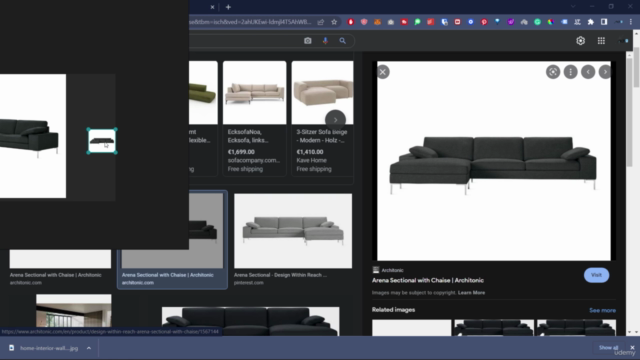640x360 pixels.
Task: Click the green chat bubble extension icon
Action: pyautogui.click(x=418, y=22)
